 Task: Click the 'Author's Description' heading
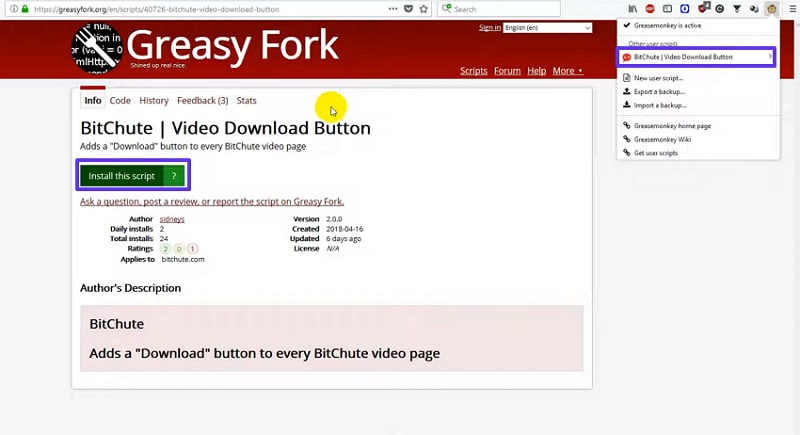coord(131,288)
